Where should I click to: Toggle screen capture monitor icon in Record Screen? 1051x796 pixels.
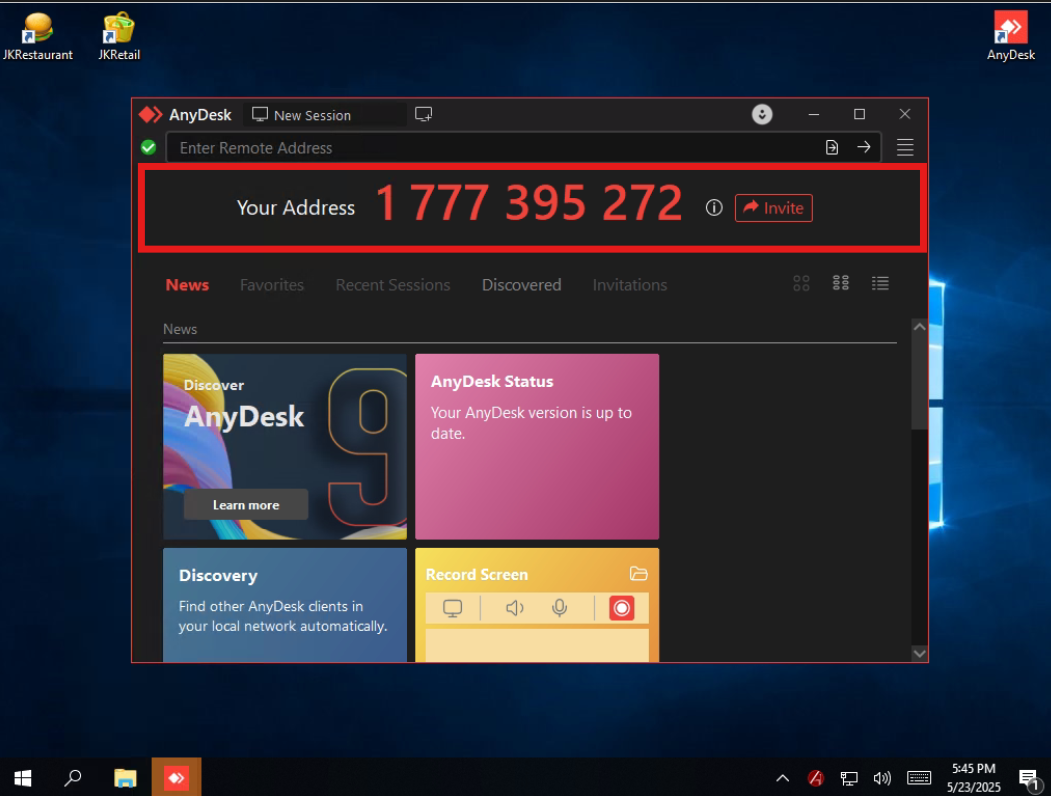pos(452,608)
